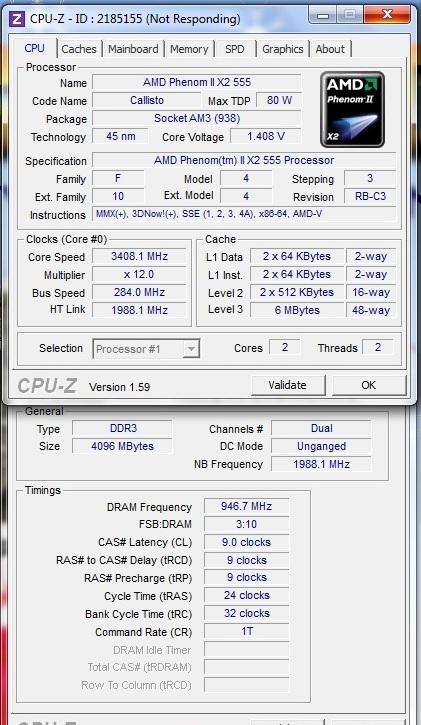
Task: Minimize the CPU-Z window
Action: coord(323,15)
